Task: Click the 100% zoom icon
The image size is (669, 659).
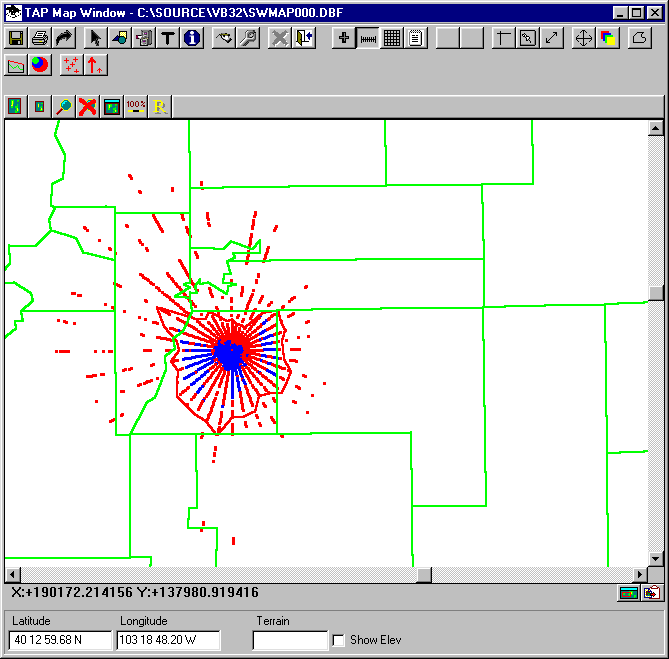Action: (136, 106)
